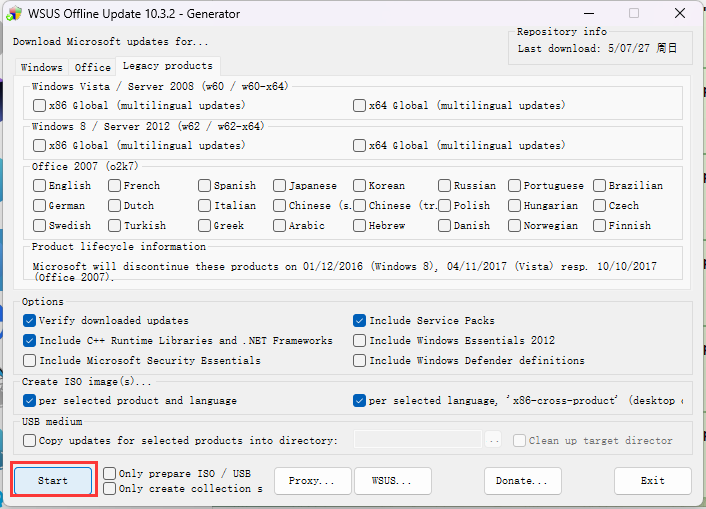
Task: Switch to the Windows tab
Action: pos(41,67)
